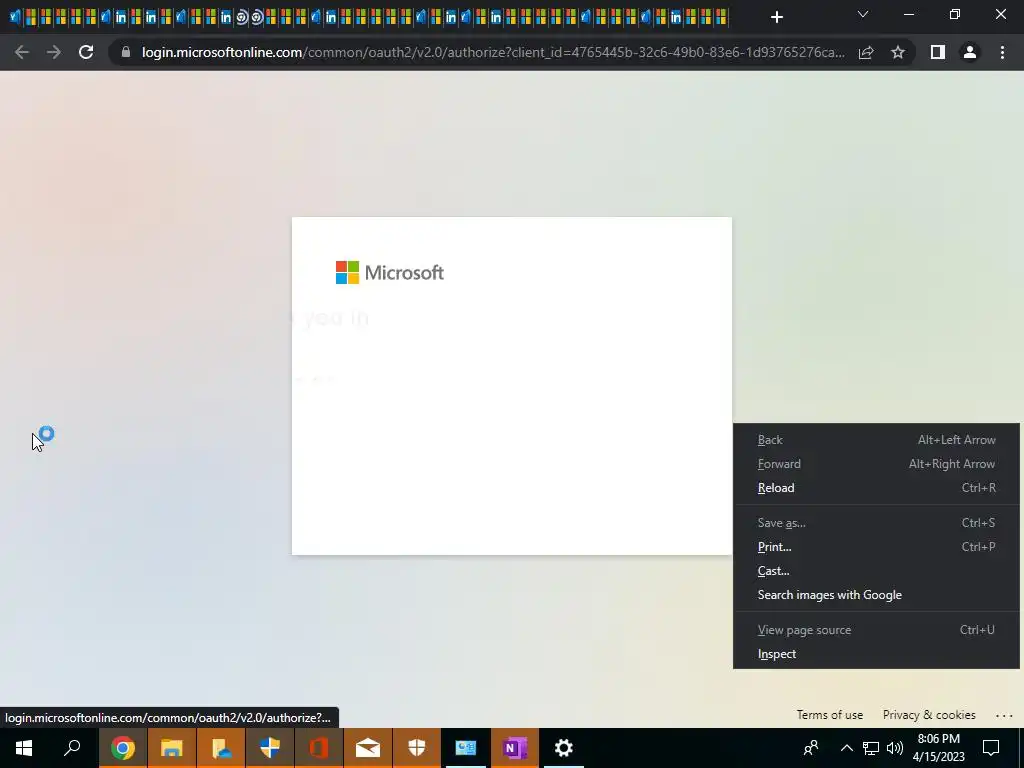This screenshot has width=1024, height=768.
Task: Open the notification center icon
Action: pos(991,748)
